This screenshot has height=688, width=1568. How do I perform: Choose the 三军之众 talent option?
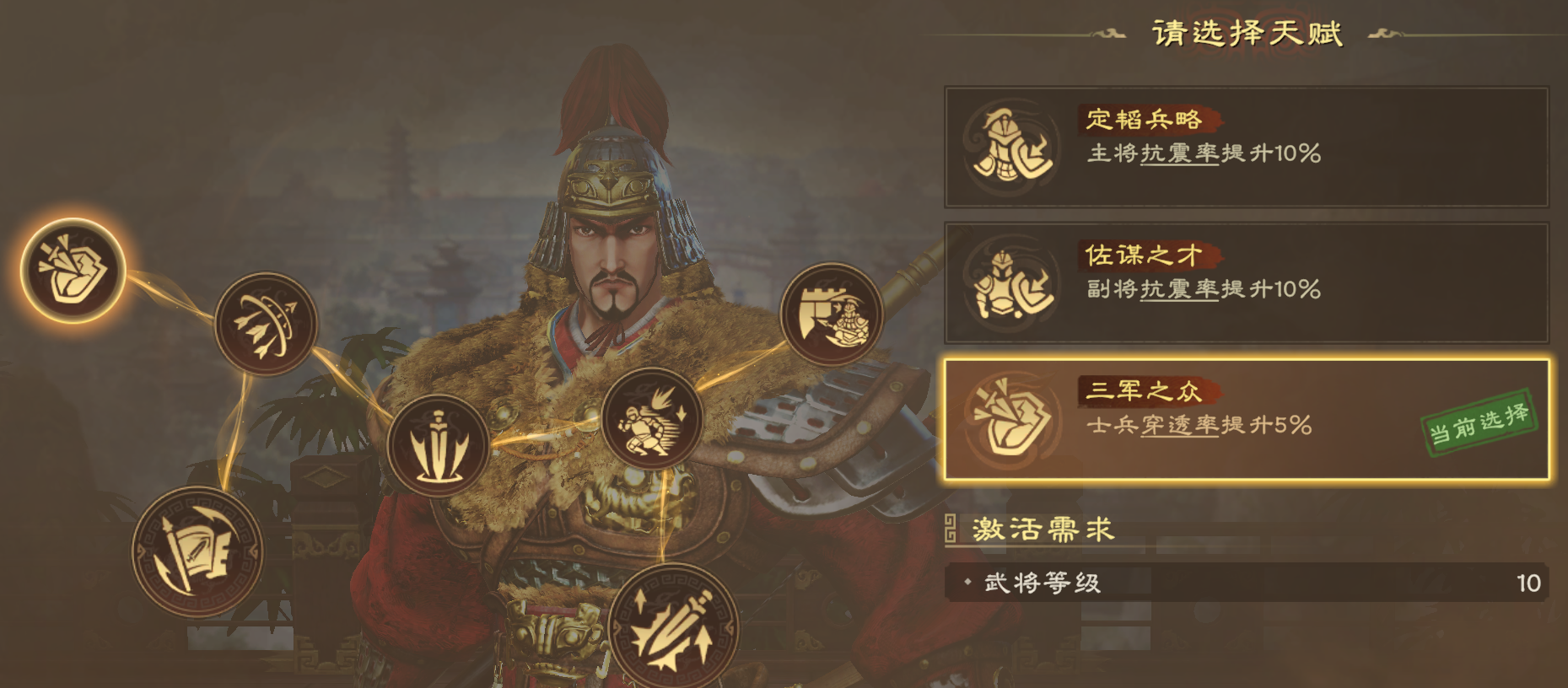[1247, 419]
